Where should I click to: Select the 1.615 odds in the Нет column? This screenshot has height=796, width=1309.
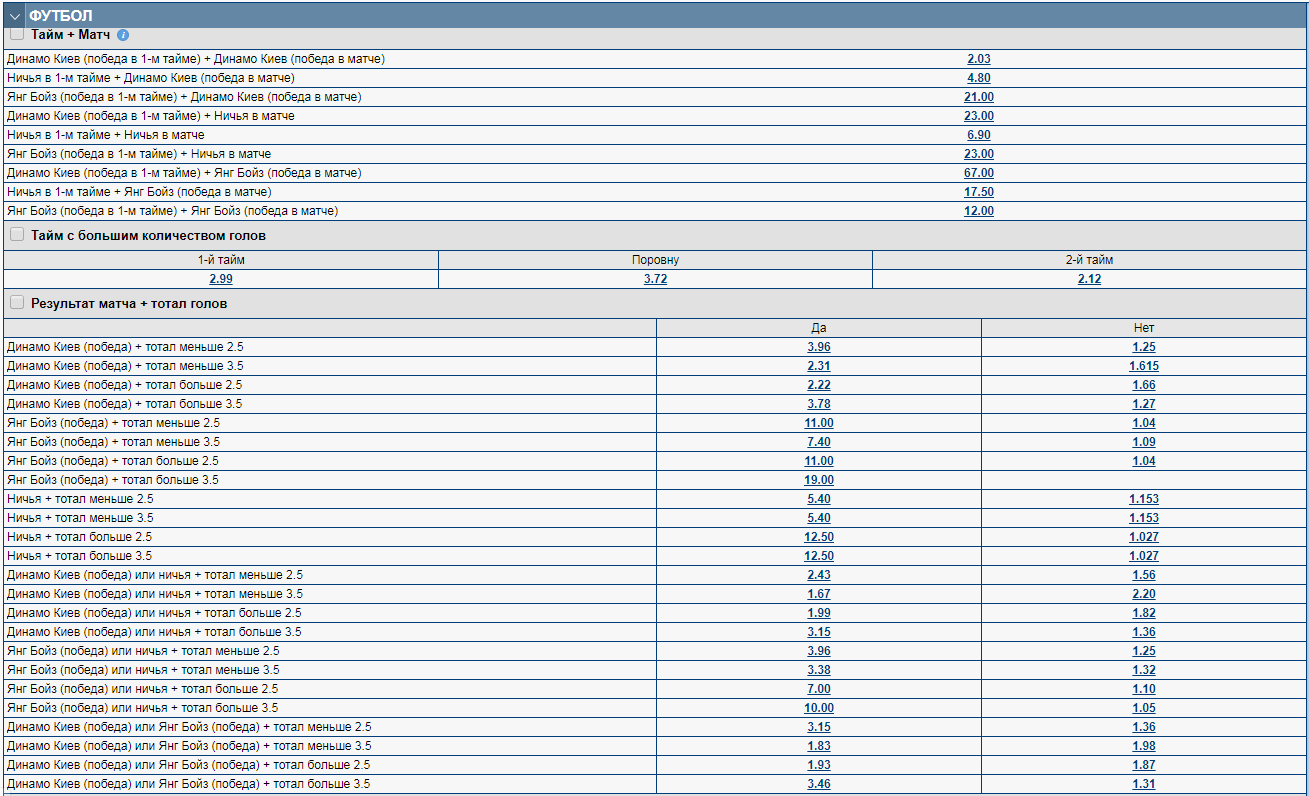click(x=1144, y=366)
